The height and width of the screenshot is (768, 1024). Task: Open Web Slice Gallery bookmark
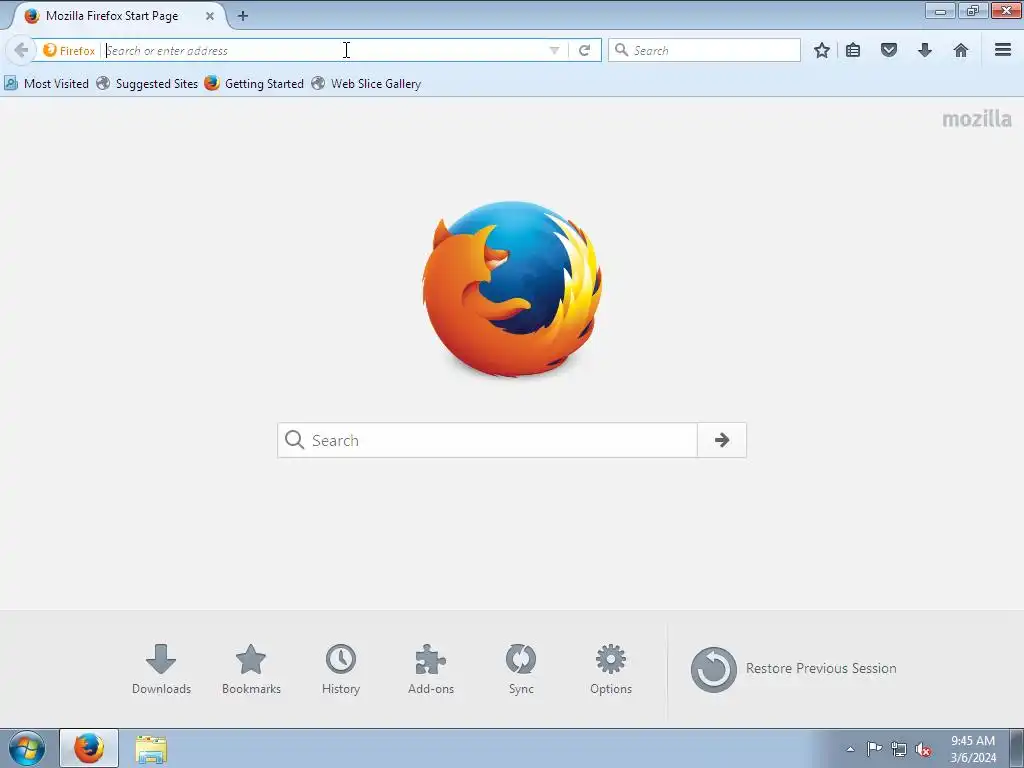(x=366, y=84)
